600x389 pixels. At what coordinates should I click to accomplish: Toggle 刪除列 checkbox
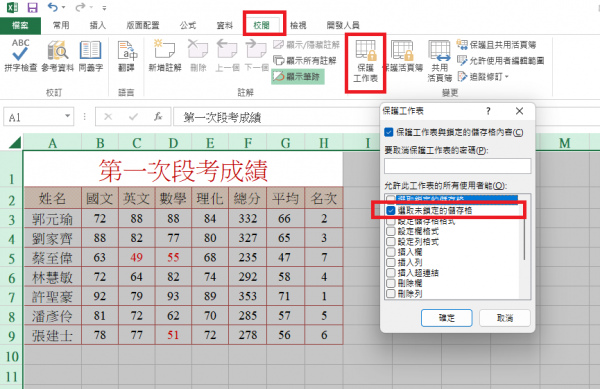click(x=391, y=293)
